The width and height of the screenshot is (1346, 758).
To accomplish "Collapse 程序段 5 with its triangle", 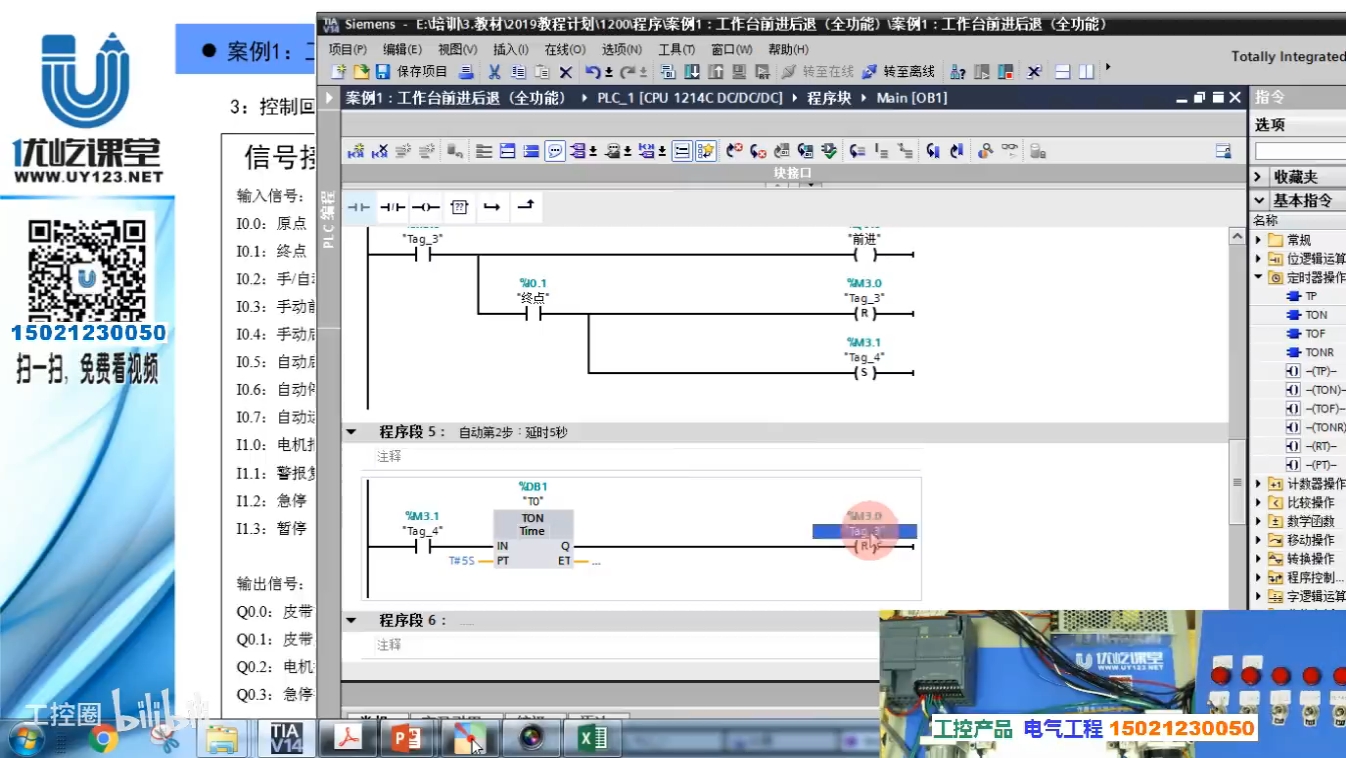I will click(352, 432).
